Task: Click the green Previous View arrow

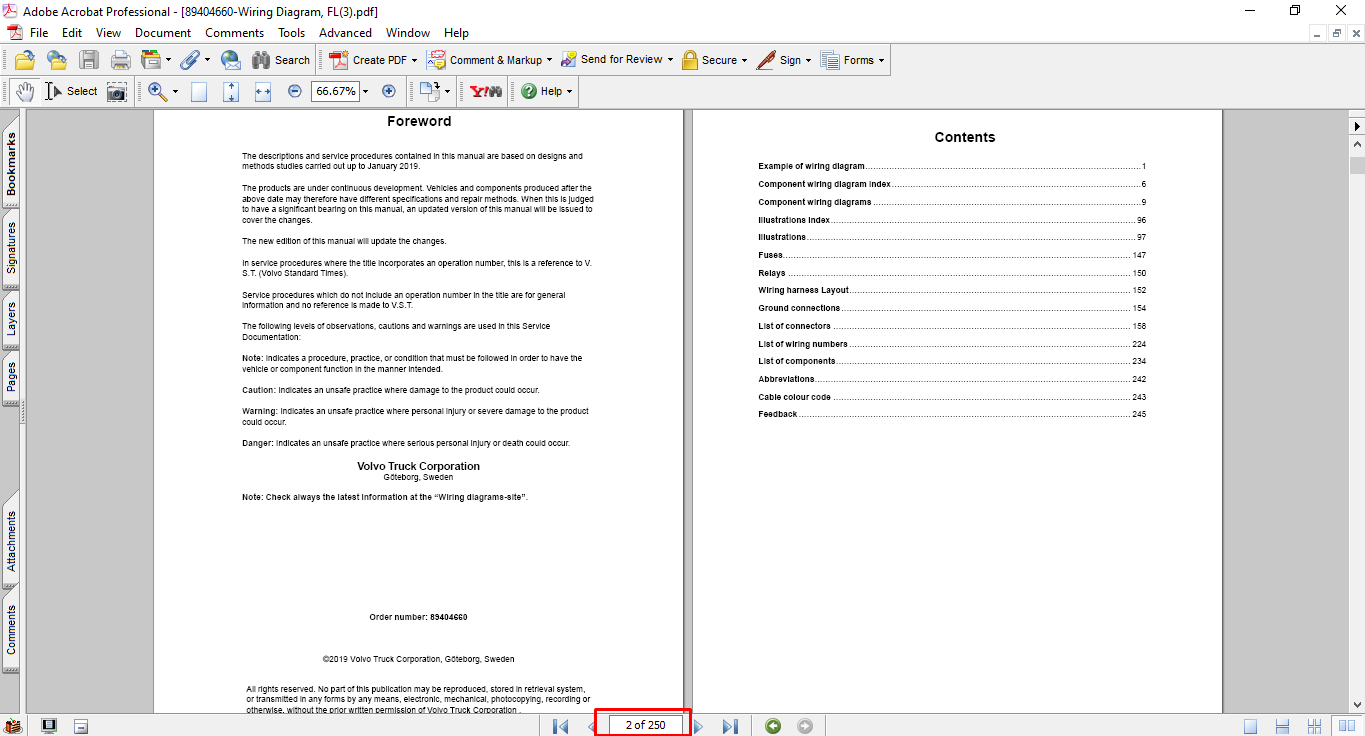Action: click(x=773, y=726)
